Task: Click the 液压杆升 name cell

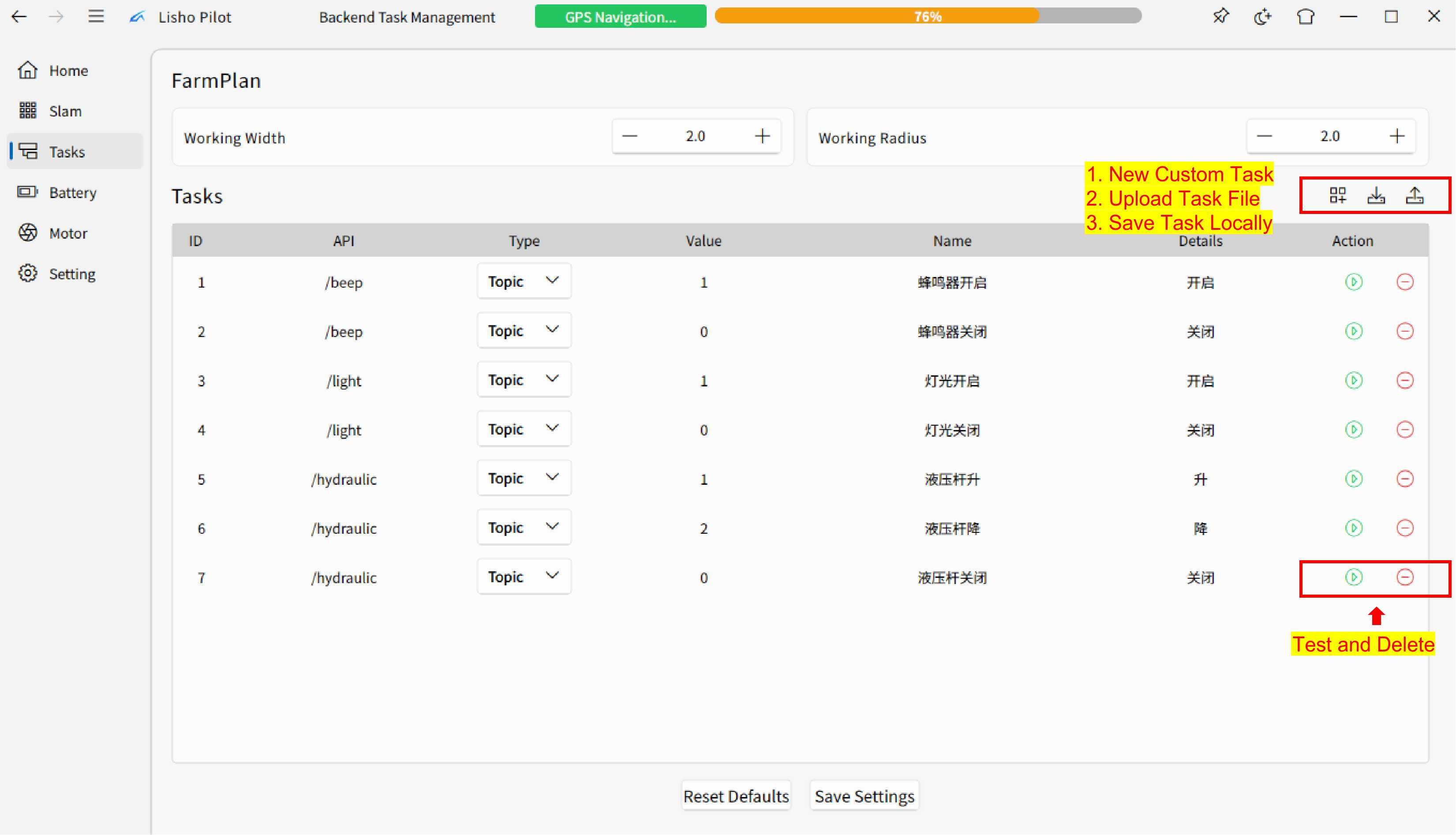Action: (x=952, y=479)
